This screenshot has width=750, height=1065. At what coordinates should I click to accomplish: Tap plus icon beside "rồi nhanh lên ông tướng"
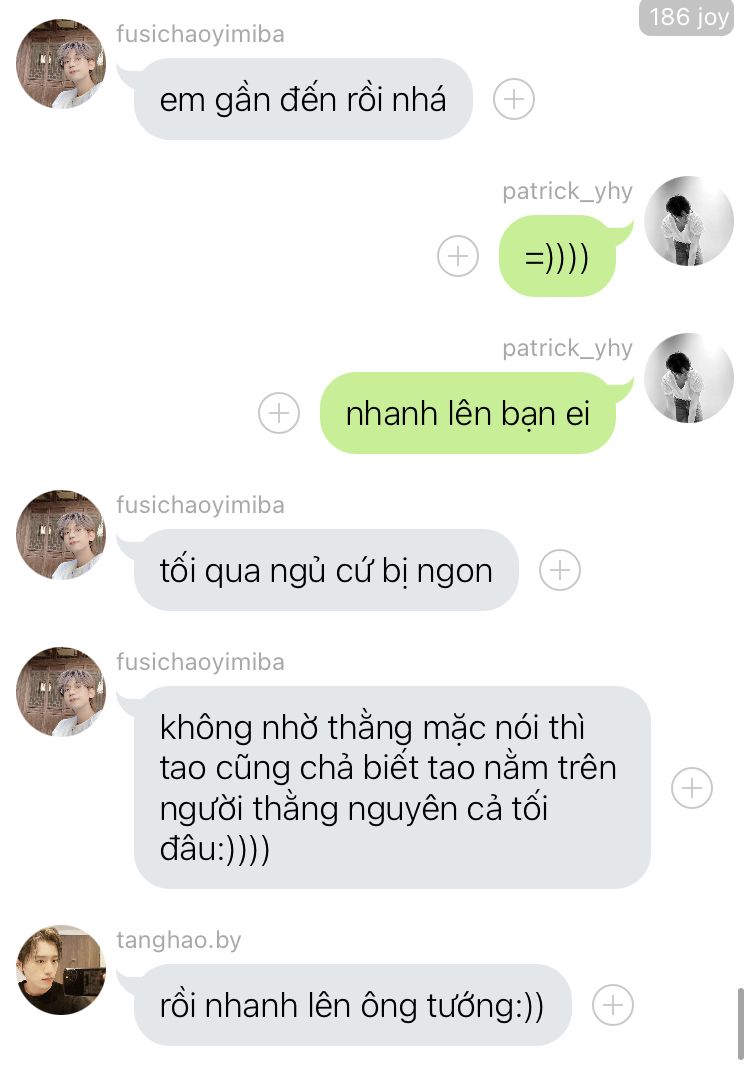point(613,1005)
